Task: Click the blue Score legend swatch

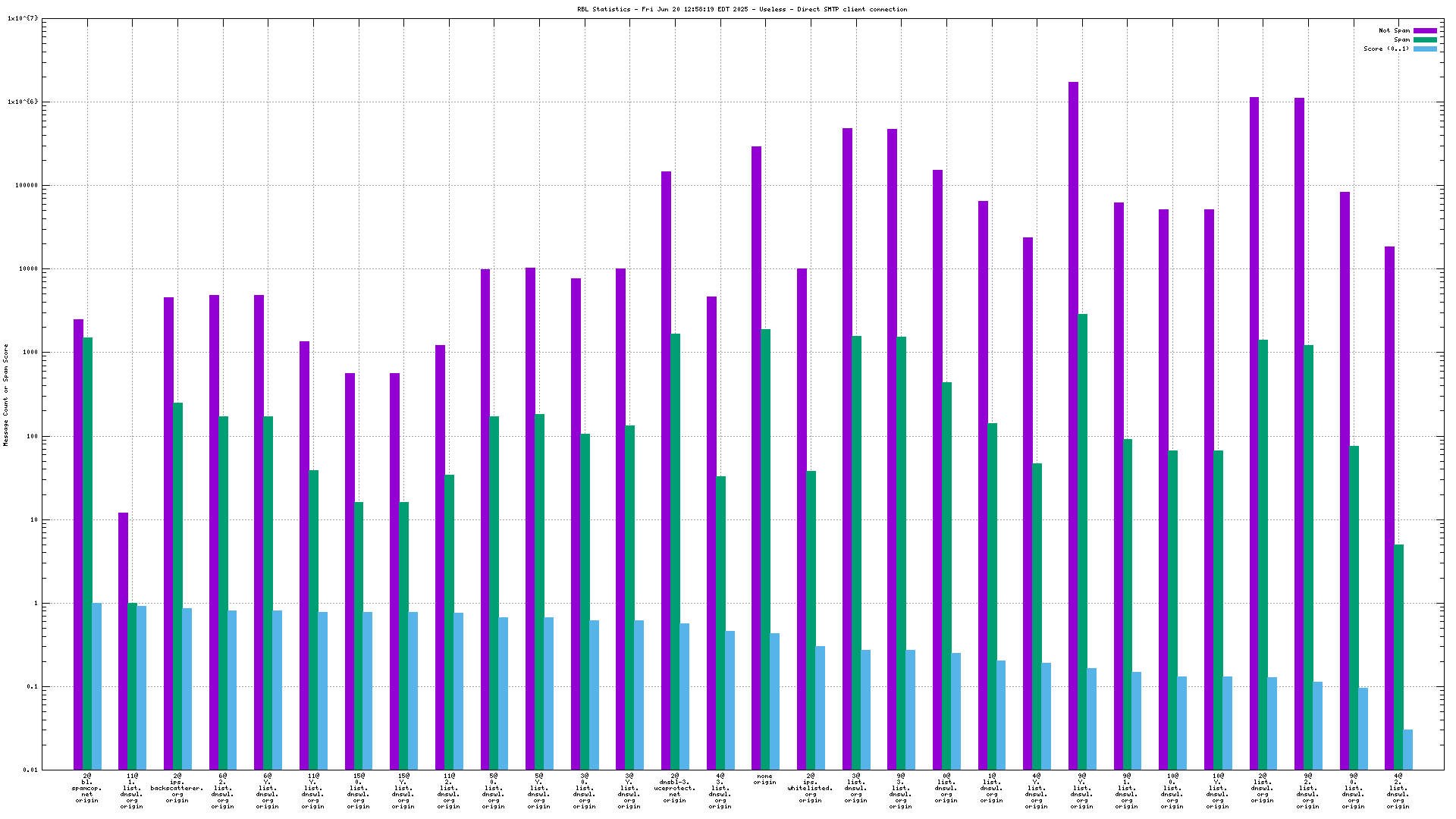Action: click(x=1425, y=49)
